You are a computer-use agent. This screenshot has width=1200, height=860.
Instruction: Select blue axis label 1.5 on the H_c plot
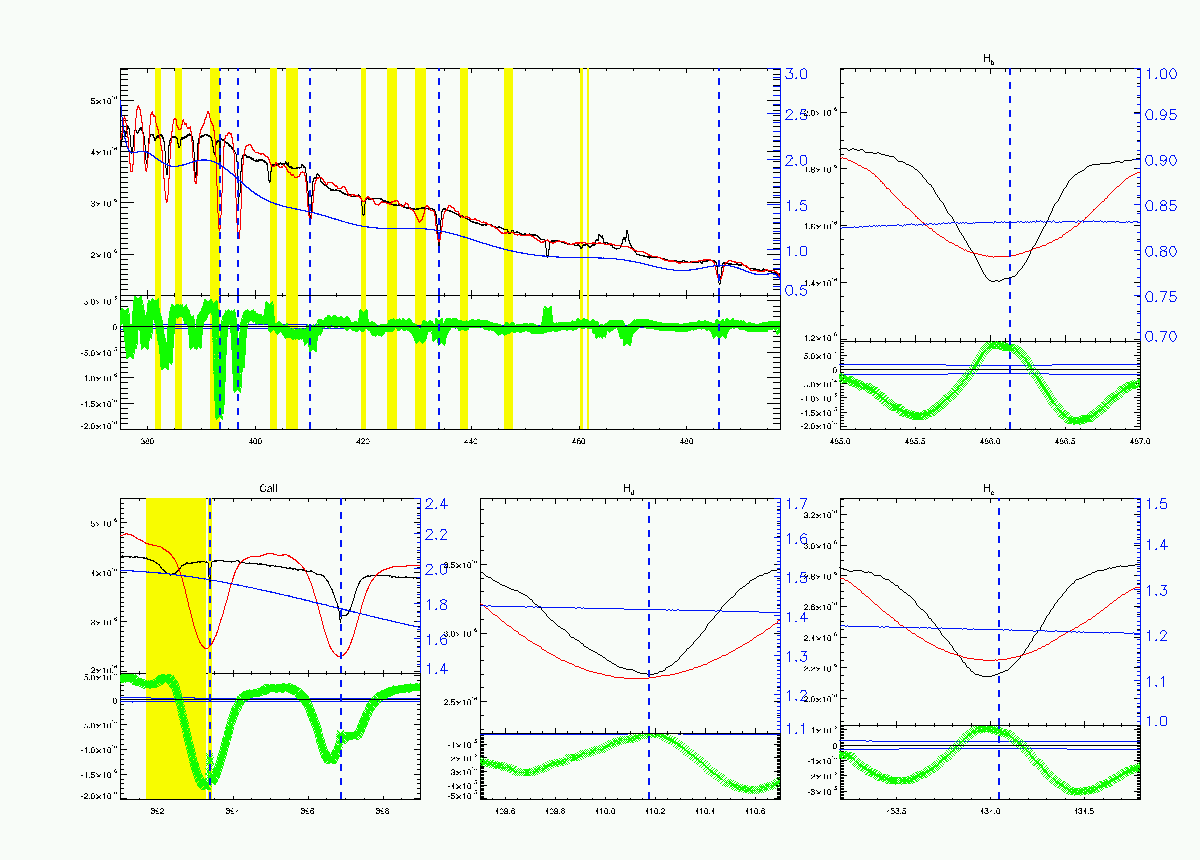[1156, 504]
